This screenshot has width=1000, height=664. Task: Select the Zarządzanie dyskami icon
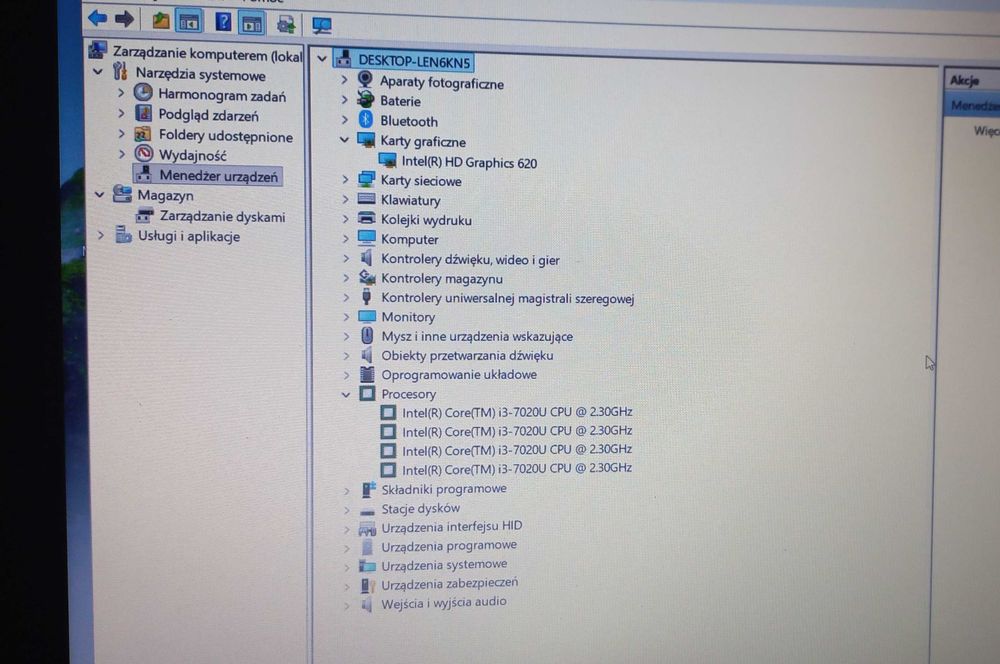[145, 215]
